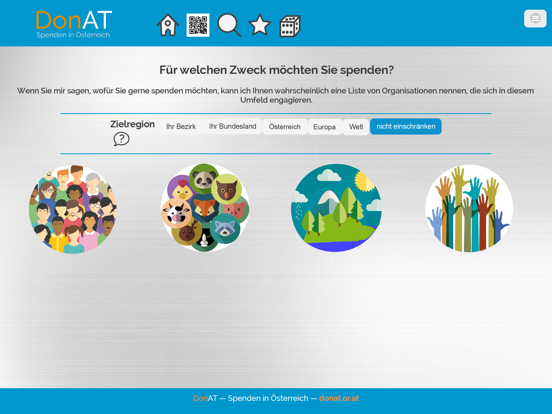Choose the raised hands donation category
Screen dimensions: 552x414
pos(469,209)
